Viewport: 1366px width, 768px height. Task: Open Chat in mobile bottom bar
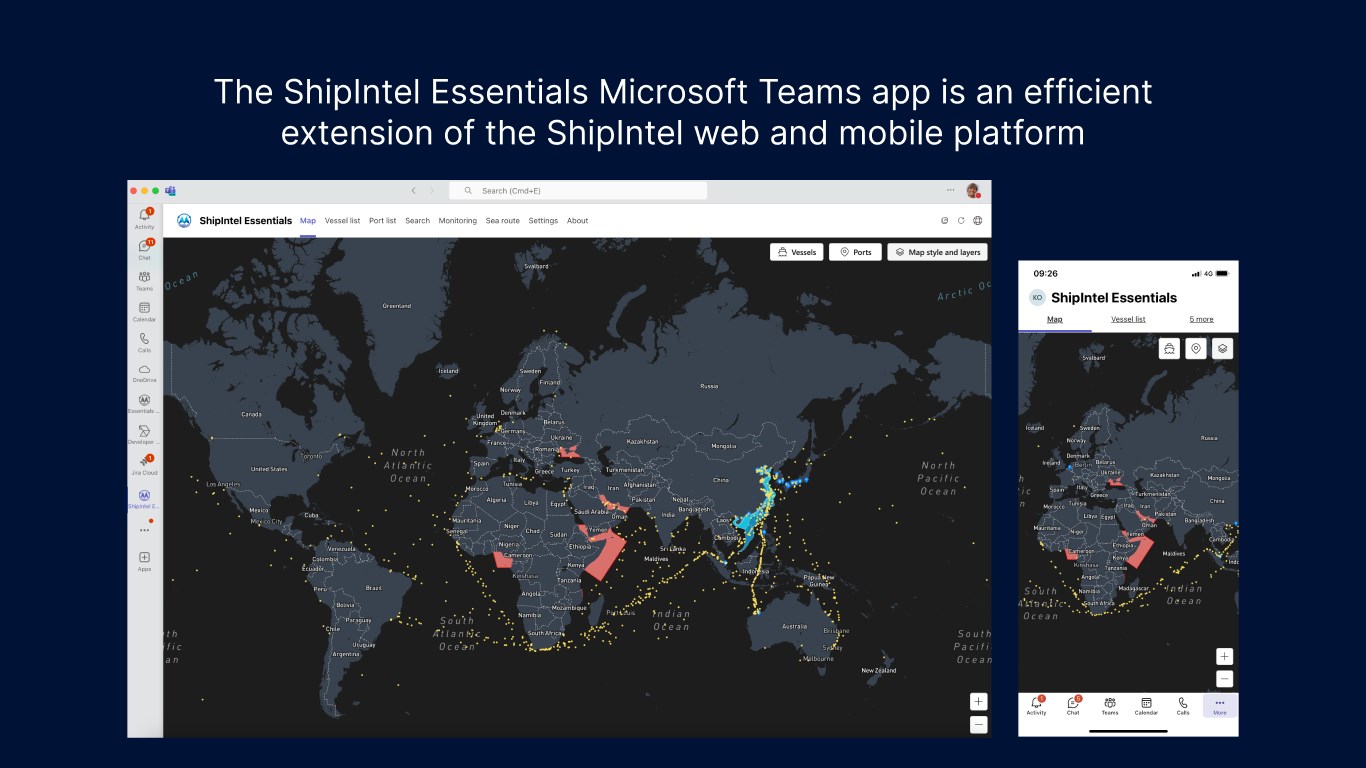(x=1073, y=706)
